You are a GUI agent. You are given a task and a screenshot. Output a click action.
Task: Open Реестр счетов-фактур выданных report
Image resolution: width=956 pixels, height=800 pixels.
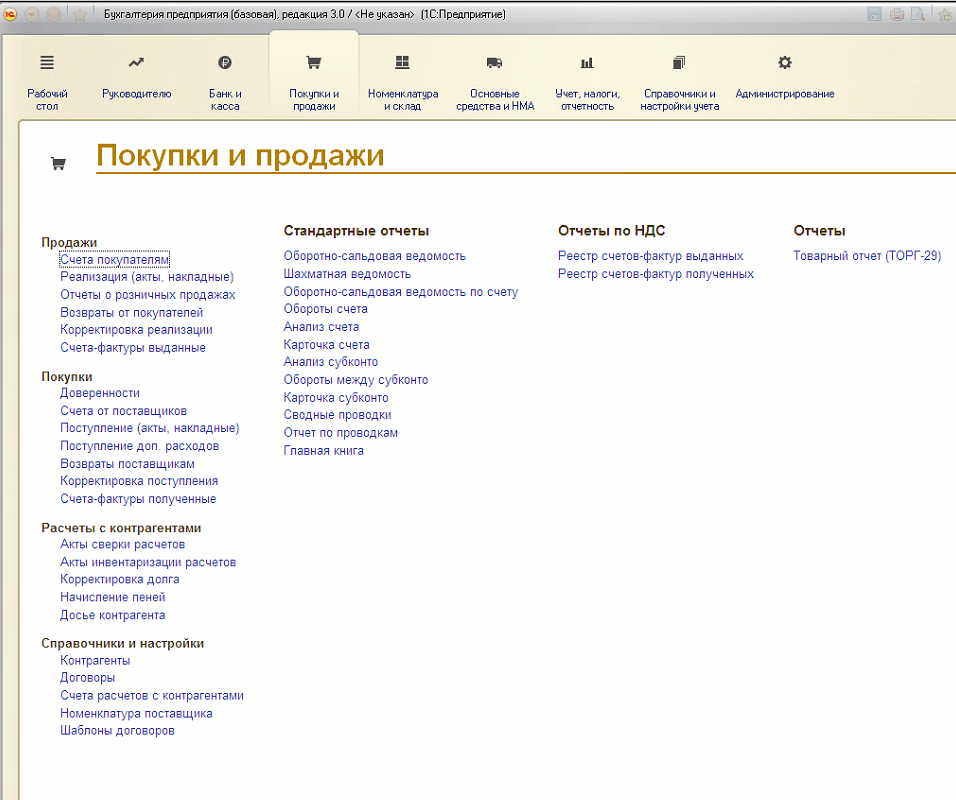650,256
